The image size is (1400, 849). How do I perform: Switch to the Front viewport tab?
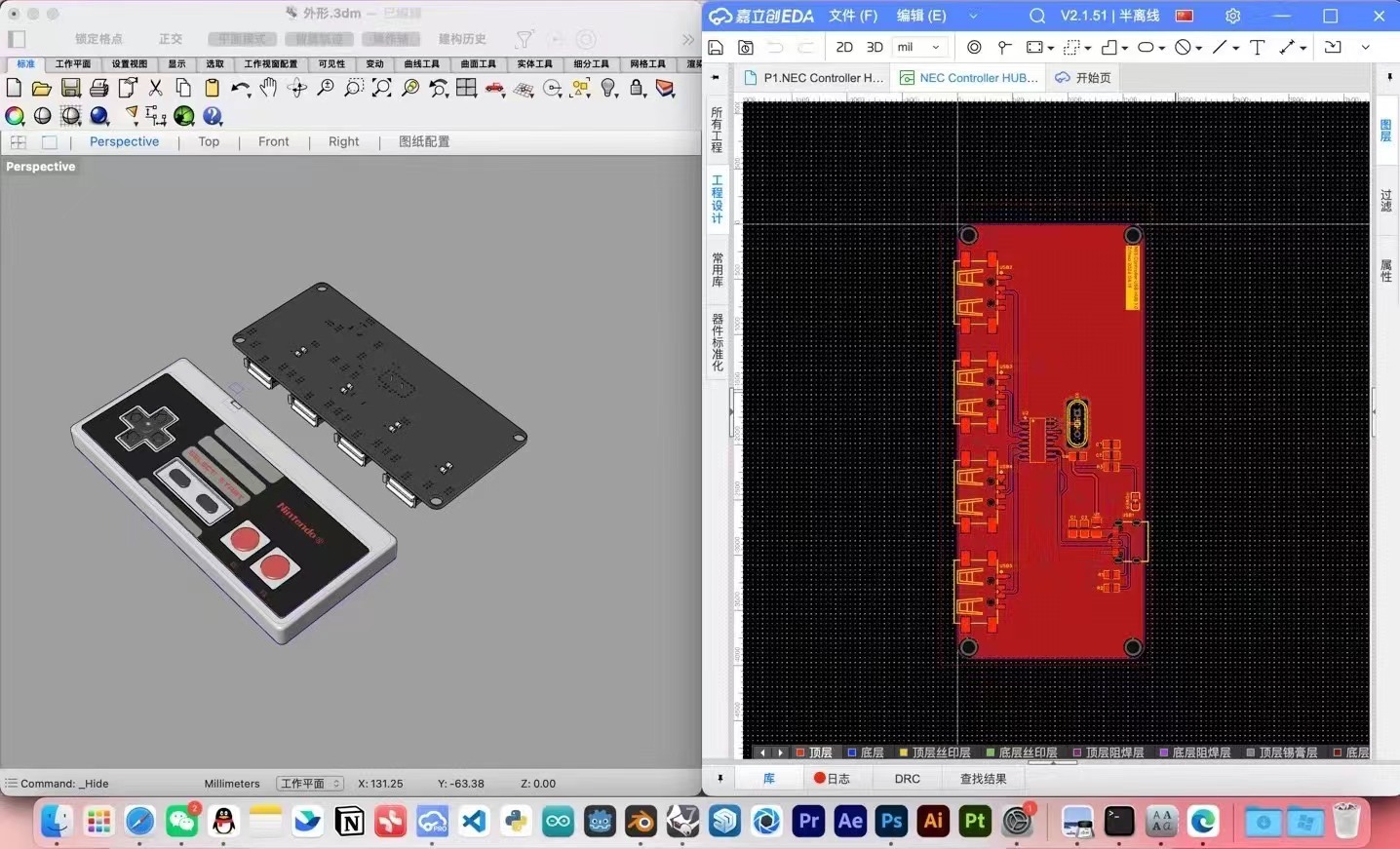coord(273,141)
